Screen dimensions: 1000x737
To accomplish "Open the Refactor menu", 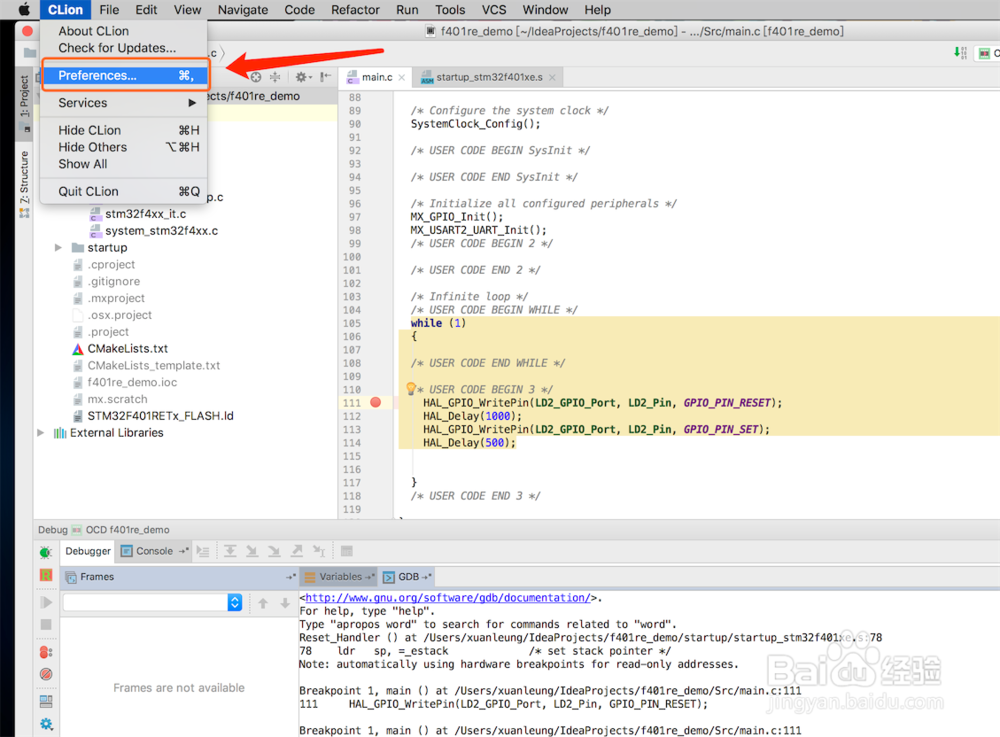I will coord(355,10).
